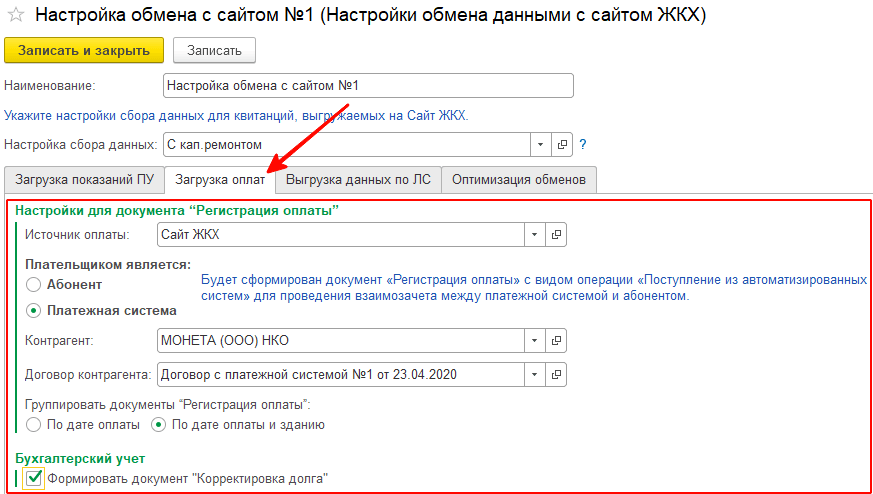Open the Выгрузка данных по ЛС tab
Screen dimensions: 873x494
pyautogui.click(x=358, y=180)
